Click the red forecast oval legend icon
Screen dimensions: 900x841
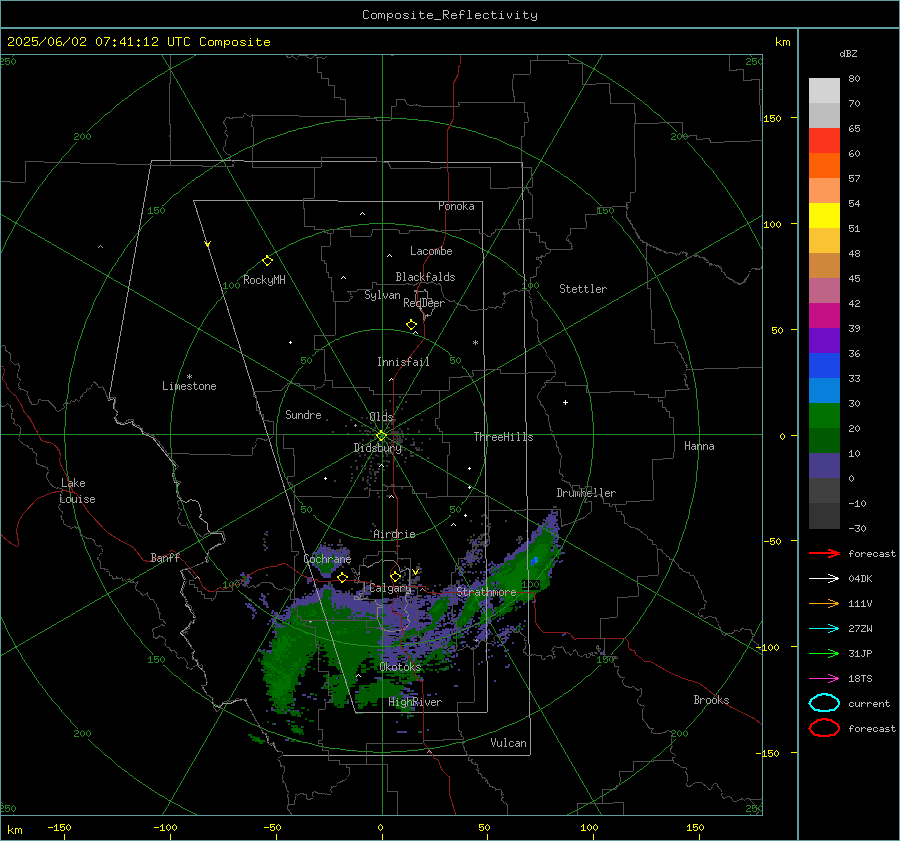coord(824,728)
